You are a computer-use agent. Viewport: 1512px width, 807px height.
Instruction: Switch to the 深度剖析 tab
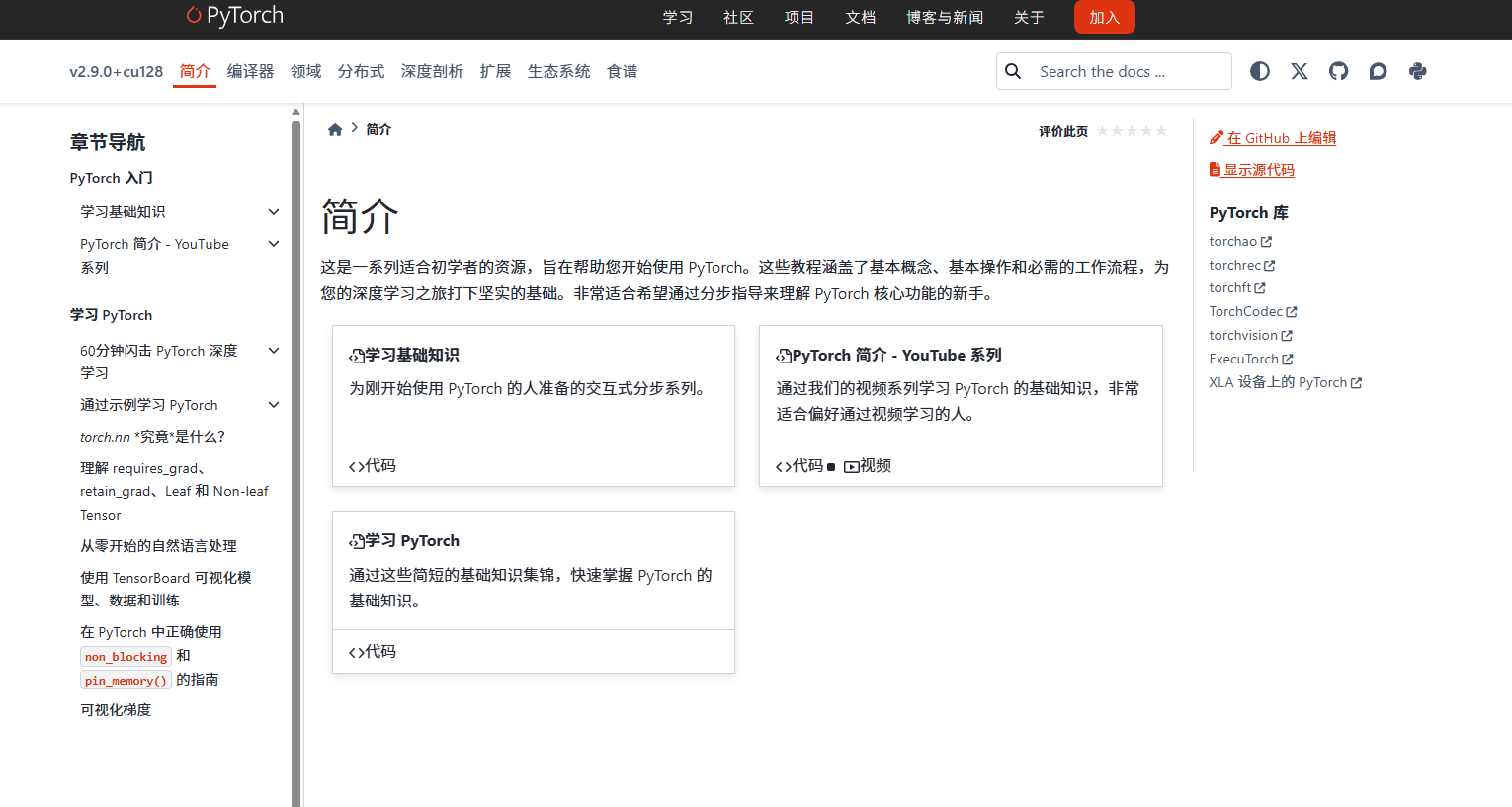coord(432,71)
